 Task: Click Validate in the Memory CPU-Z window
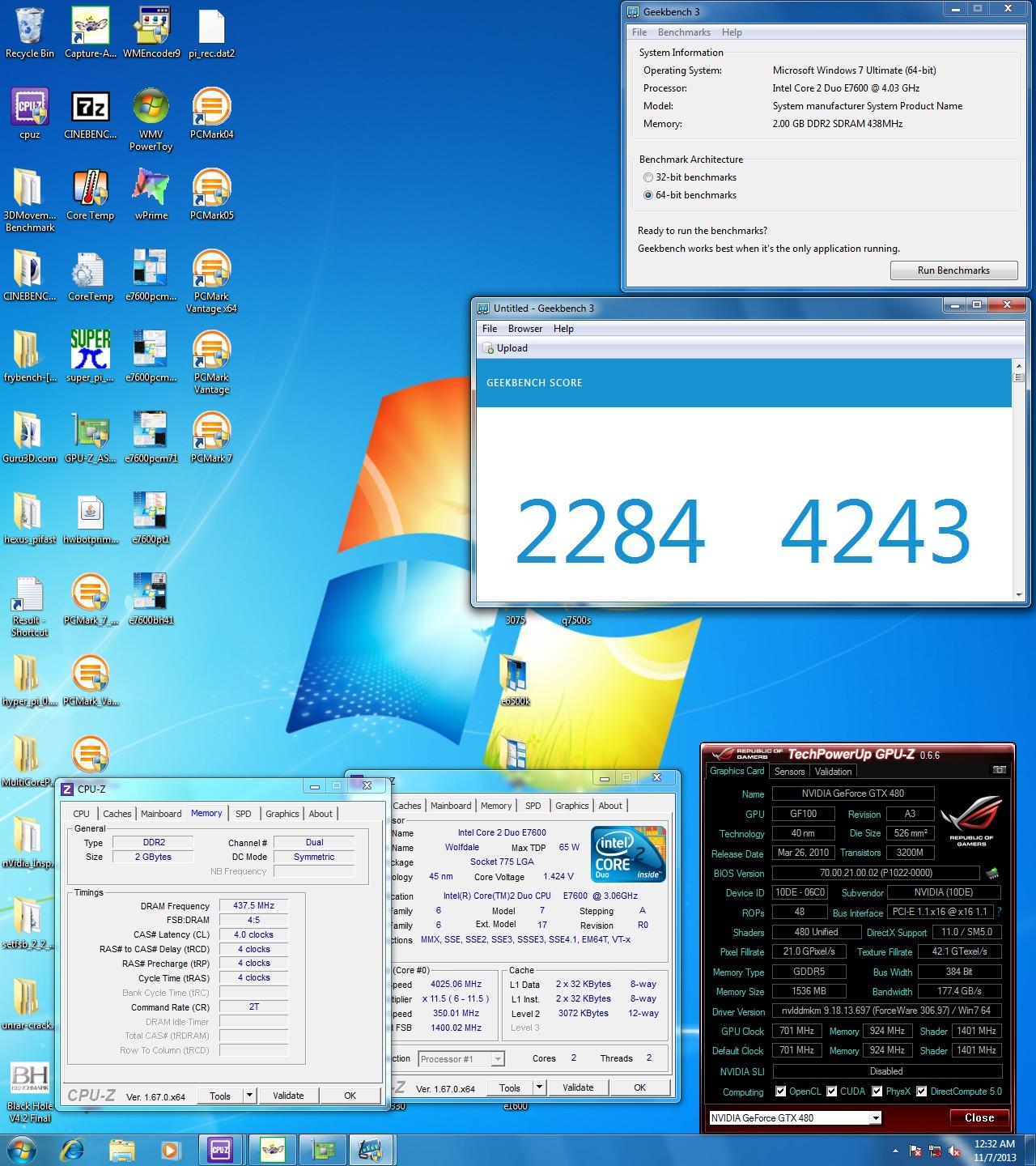(288, 1096)
